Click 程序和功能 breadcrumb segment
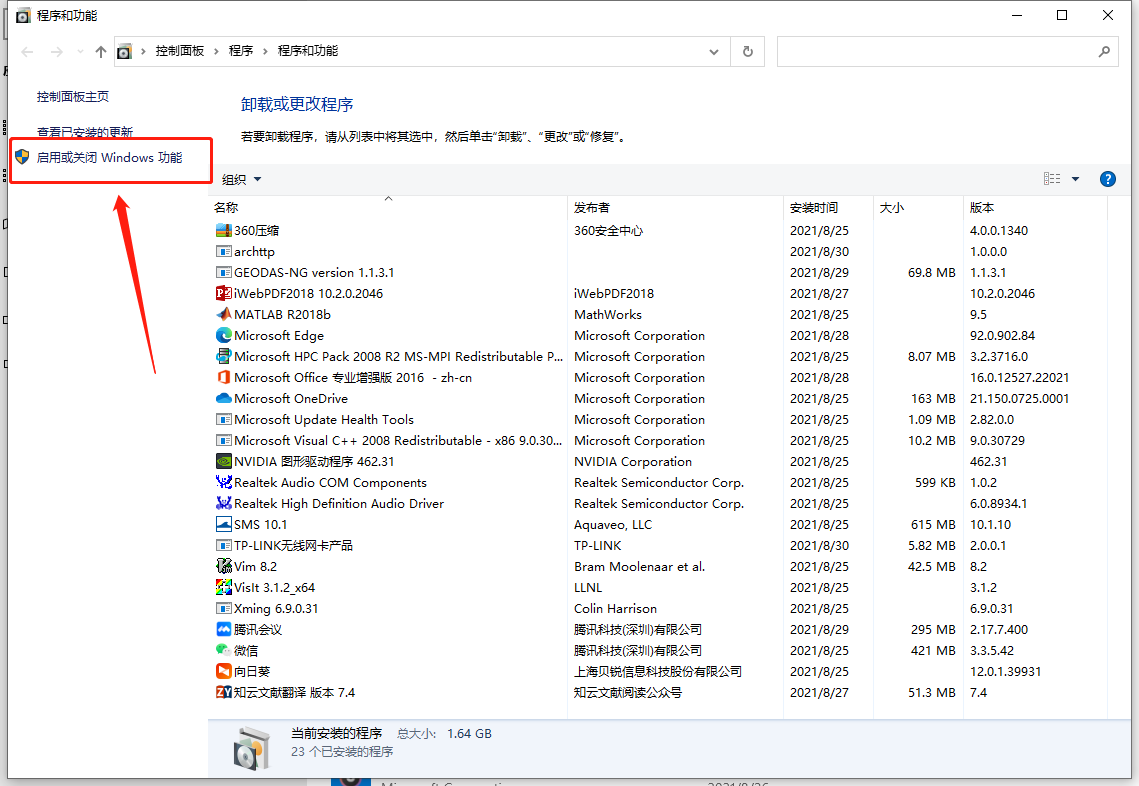Screen dimensions: 1139x786 click(x=308, y=51)
